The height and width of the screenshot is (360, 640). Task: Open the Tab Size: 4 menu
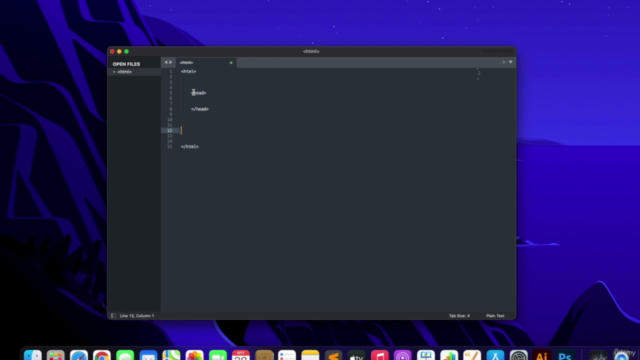(459, 316)
